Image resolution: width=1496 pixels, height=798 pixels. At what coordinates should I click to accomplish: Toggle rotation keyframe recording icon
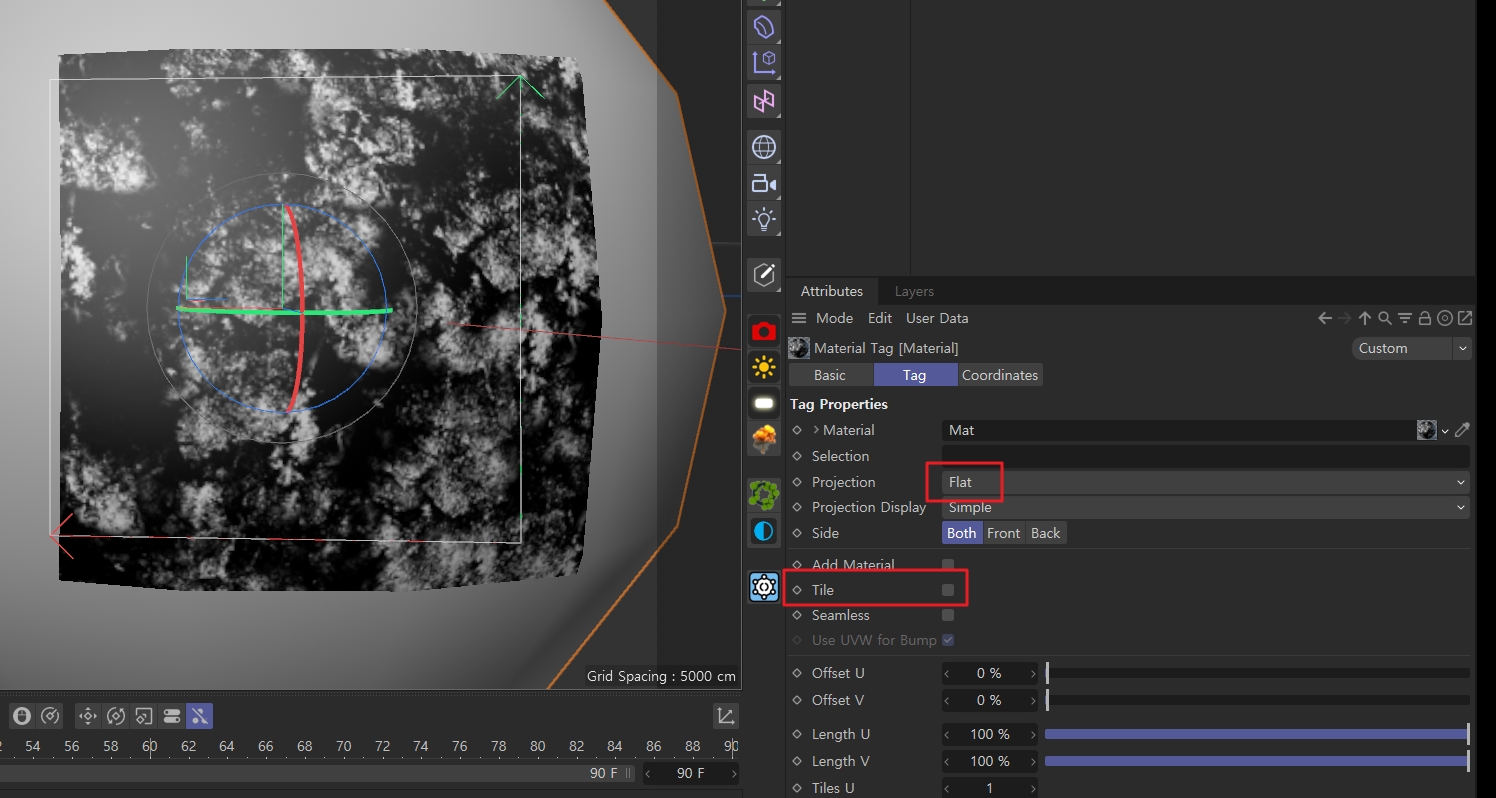(116, 716)
